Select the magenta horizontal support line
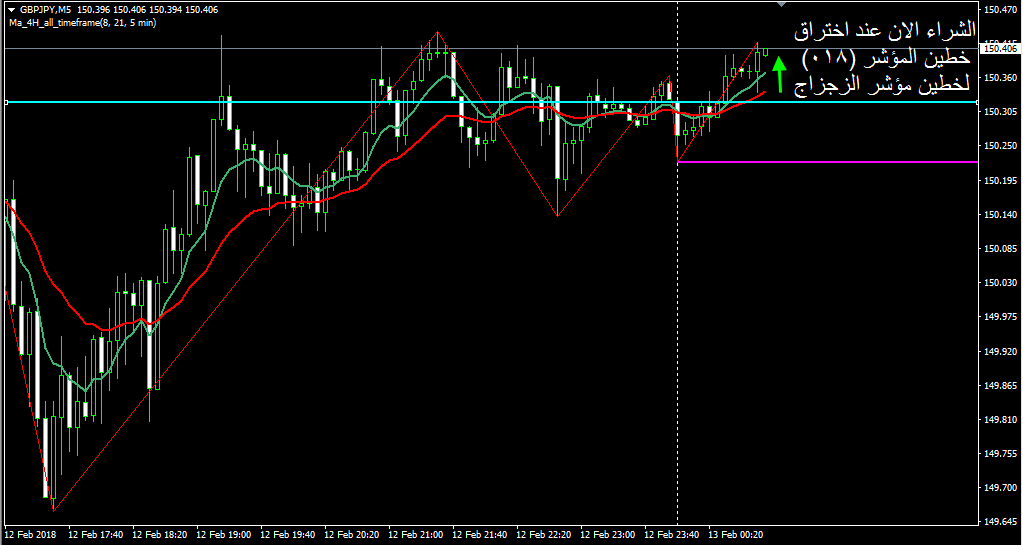 (x=820, y=162)
